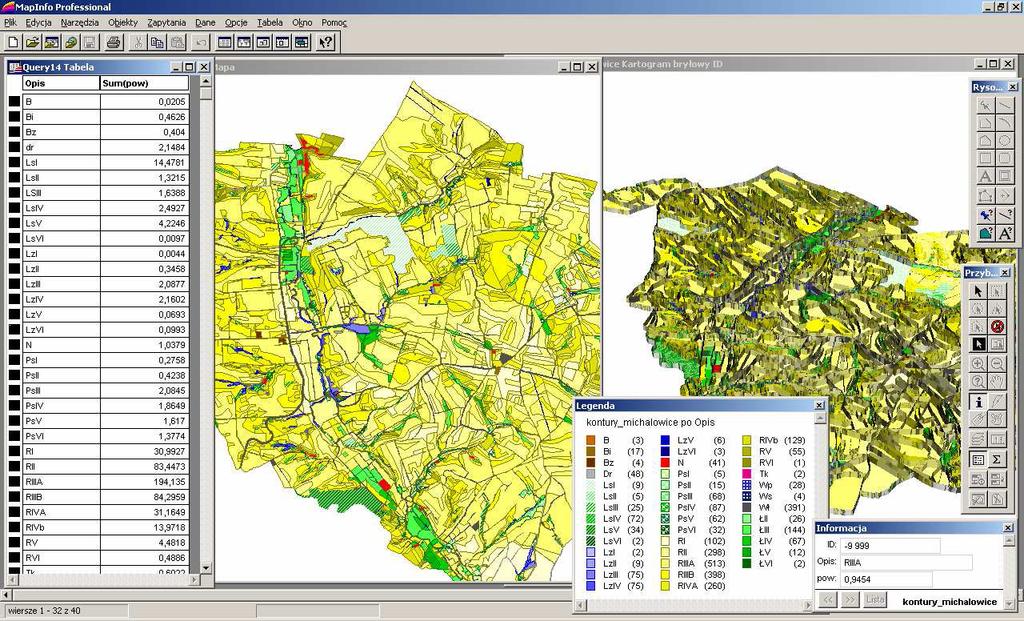
Task: Select the arrow Select tool in Przybornik
Action: (x=978, y=291)
